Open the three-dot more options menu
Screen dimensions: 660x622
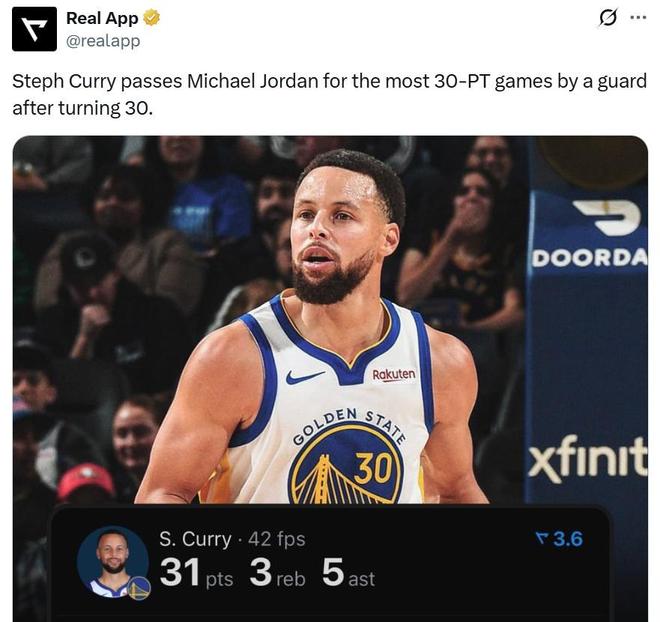tap(637, 17)
